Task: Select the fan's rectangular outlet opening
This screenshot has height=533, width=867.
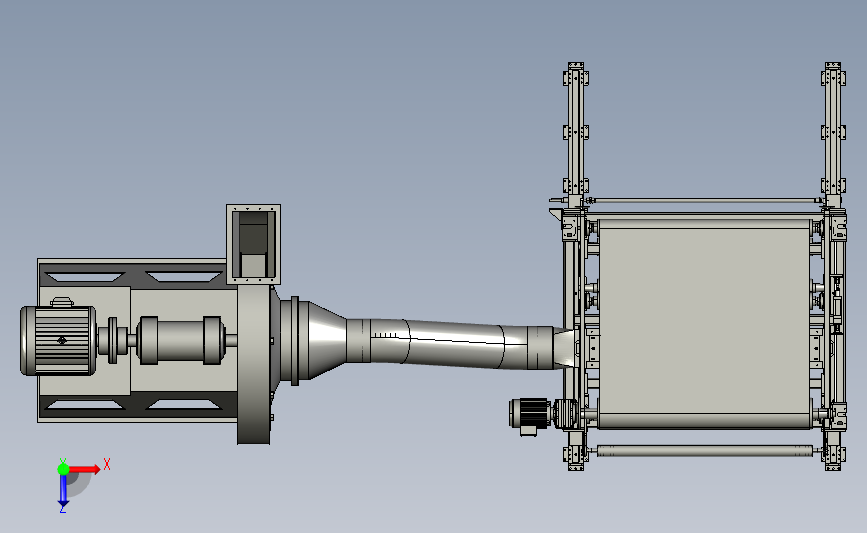Action: (x=253, y=243)
